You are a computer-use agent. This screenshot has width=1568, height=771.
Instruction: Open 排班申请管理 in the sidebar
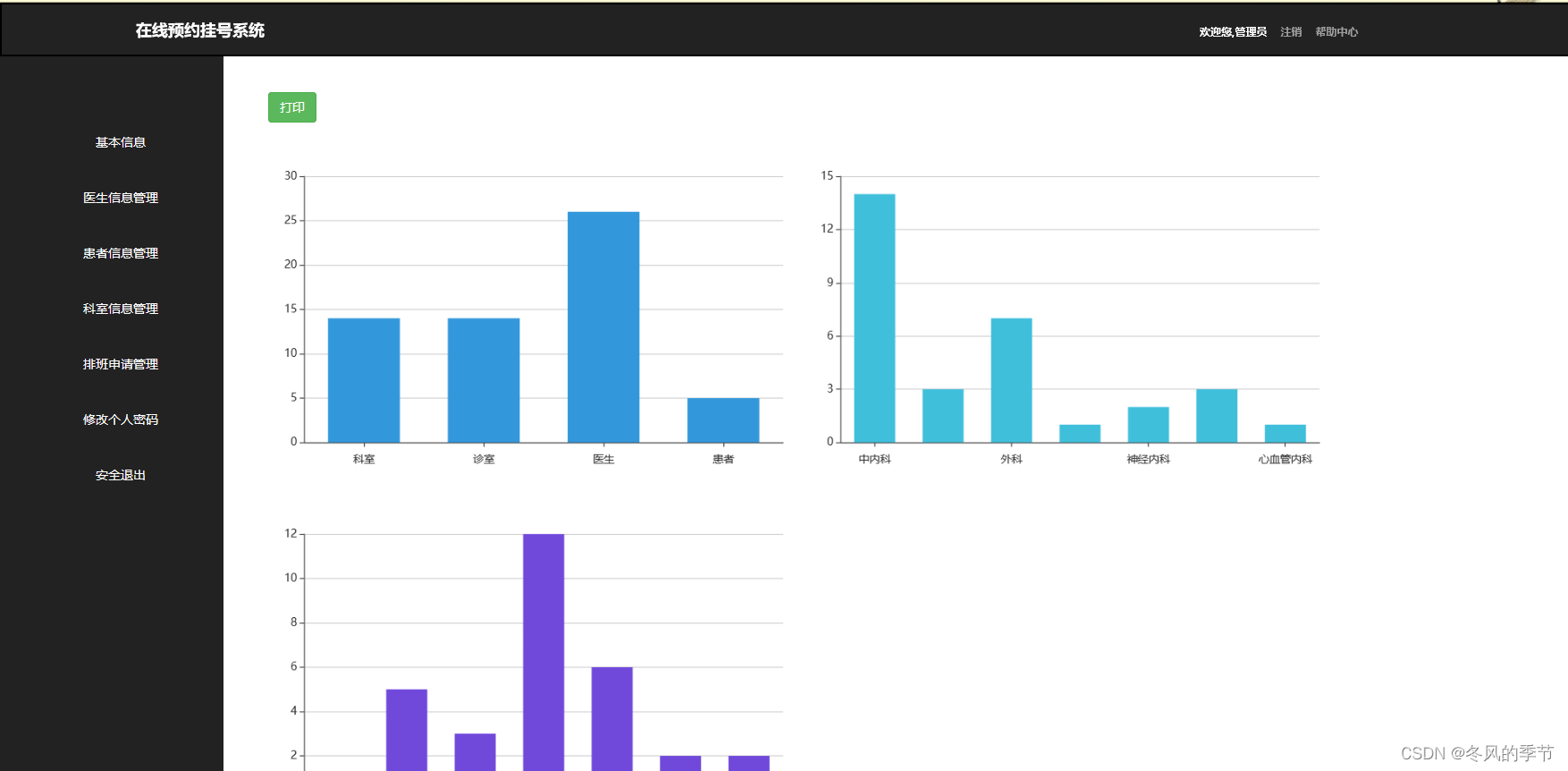click(121, 364)
